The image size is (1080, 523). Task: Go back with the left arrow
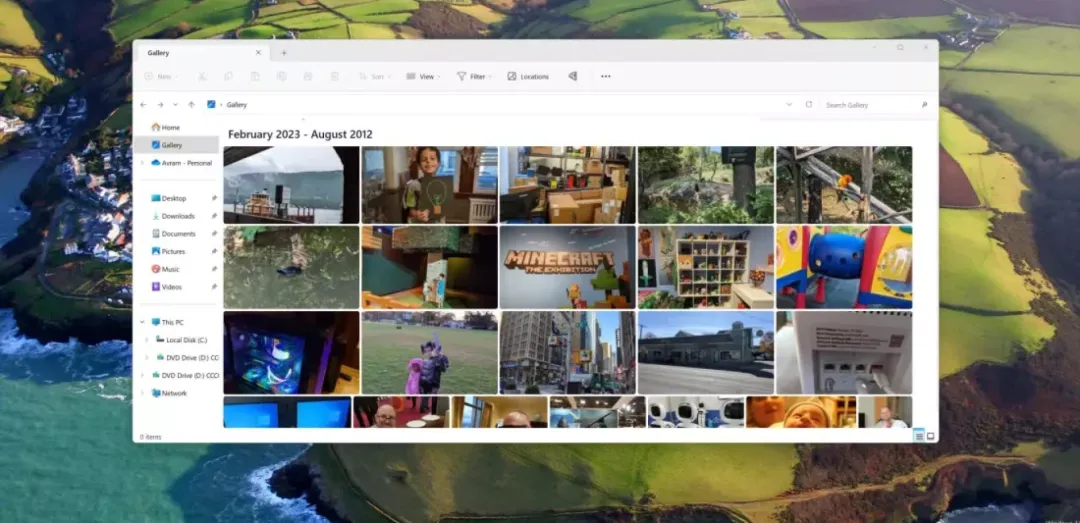[143, 105]
